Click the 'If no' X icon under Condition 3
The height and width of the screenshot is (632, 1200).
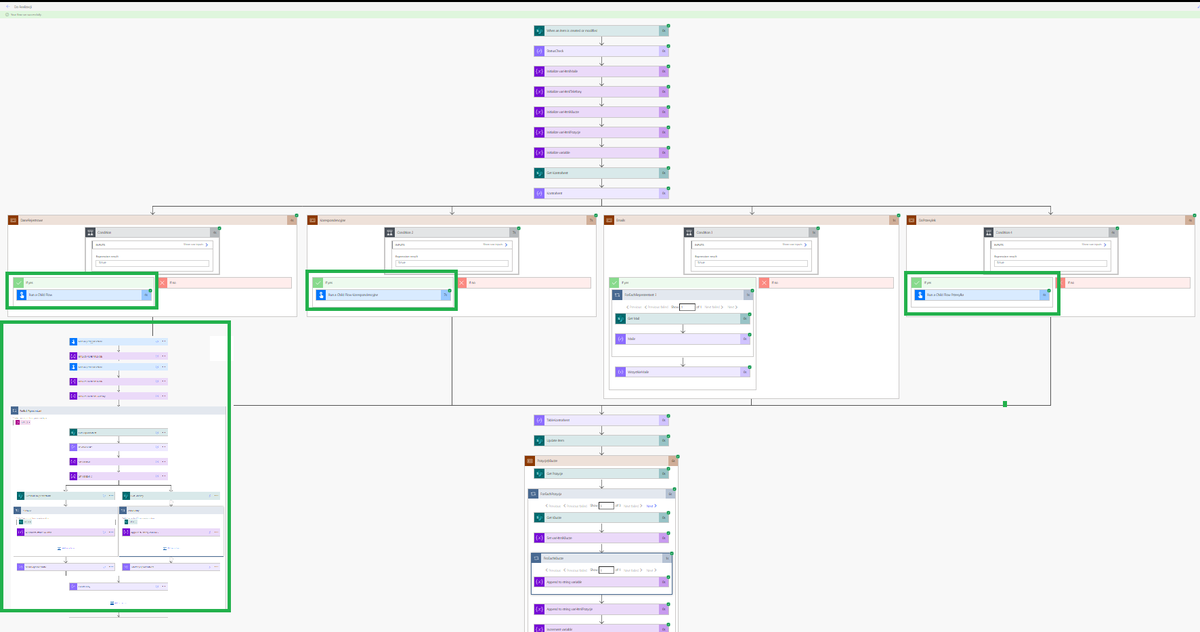pos(764,283)
